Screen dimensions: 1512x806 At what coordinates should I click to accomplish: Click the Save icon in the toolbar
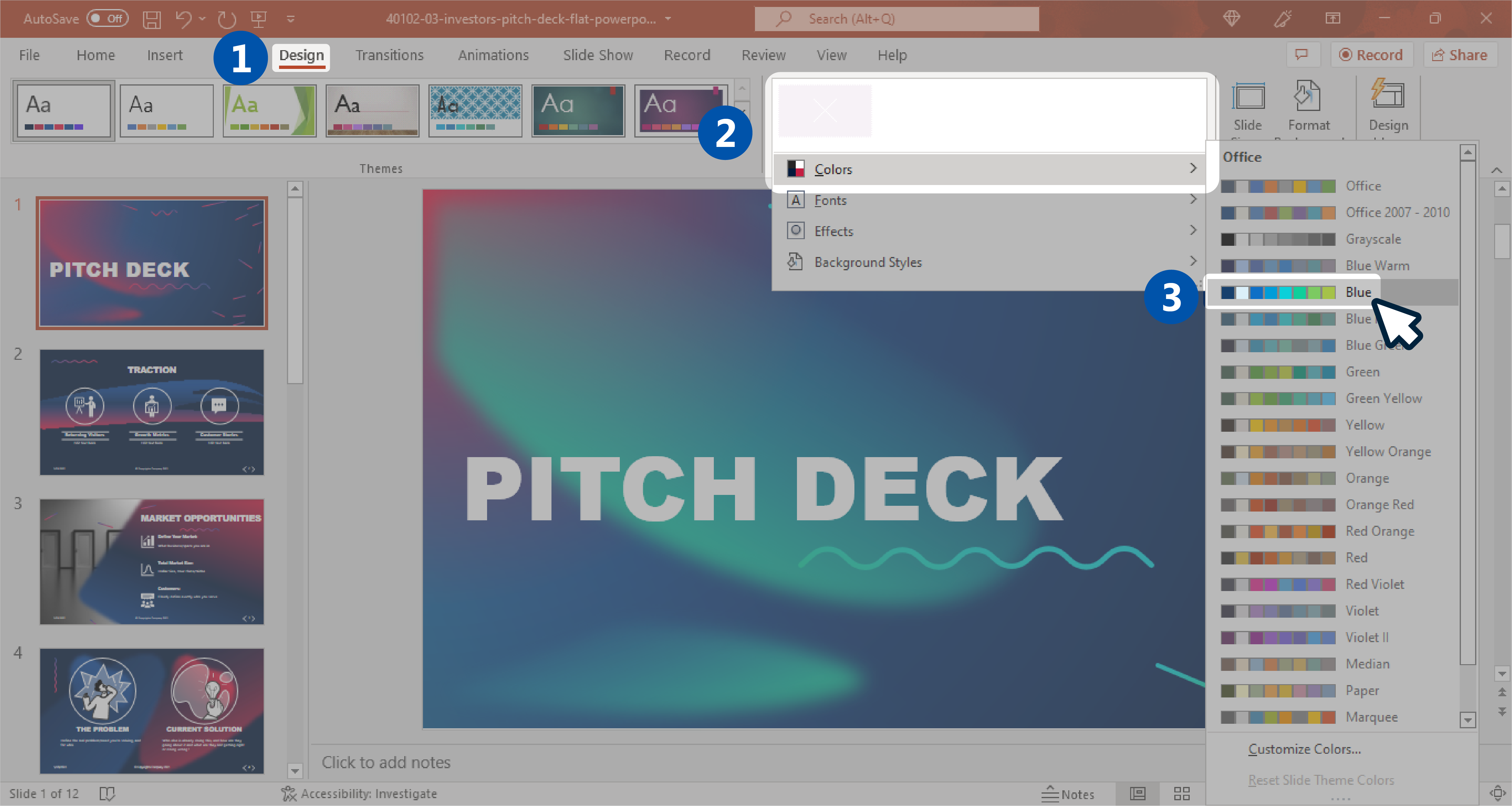(x=154, y=18)
